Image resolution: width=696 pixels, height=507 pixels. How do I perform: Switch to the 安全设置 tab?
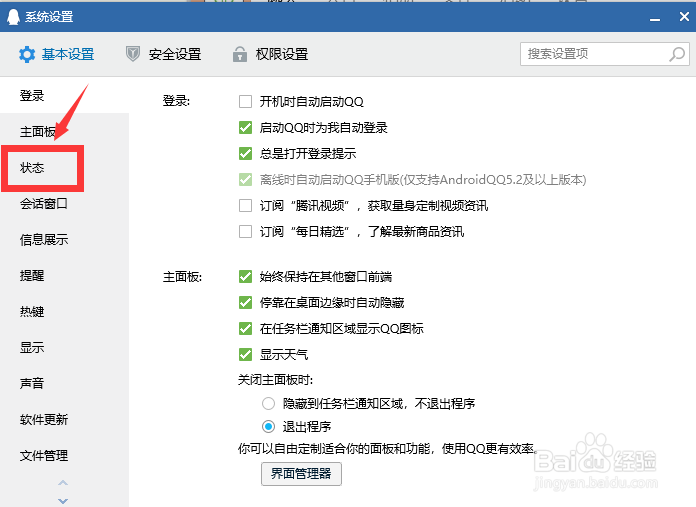(x=163, y=55)
